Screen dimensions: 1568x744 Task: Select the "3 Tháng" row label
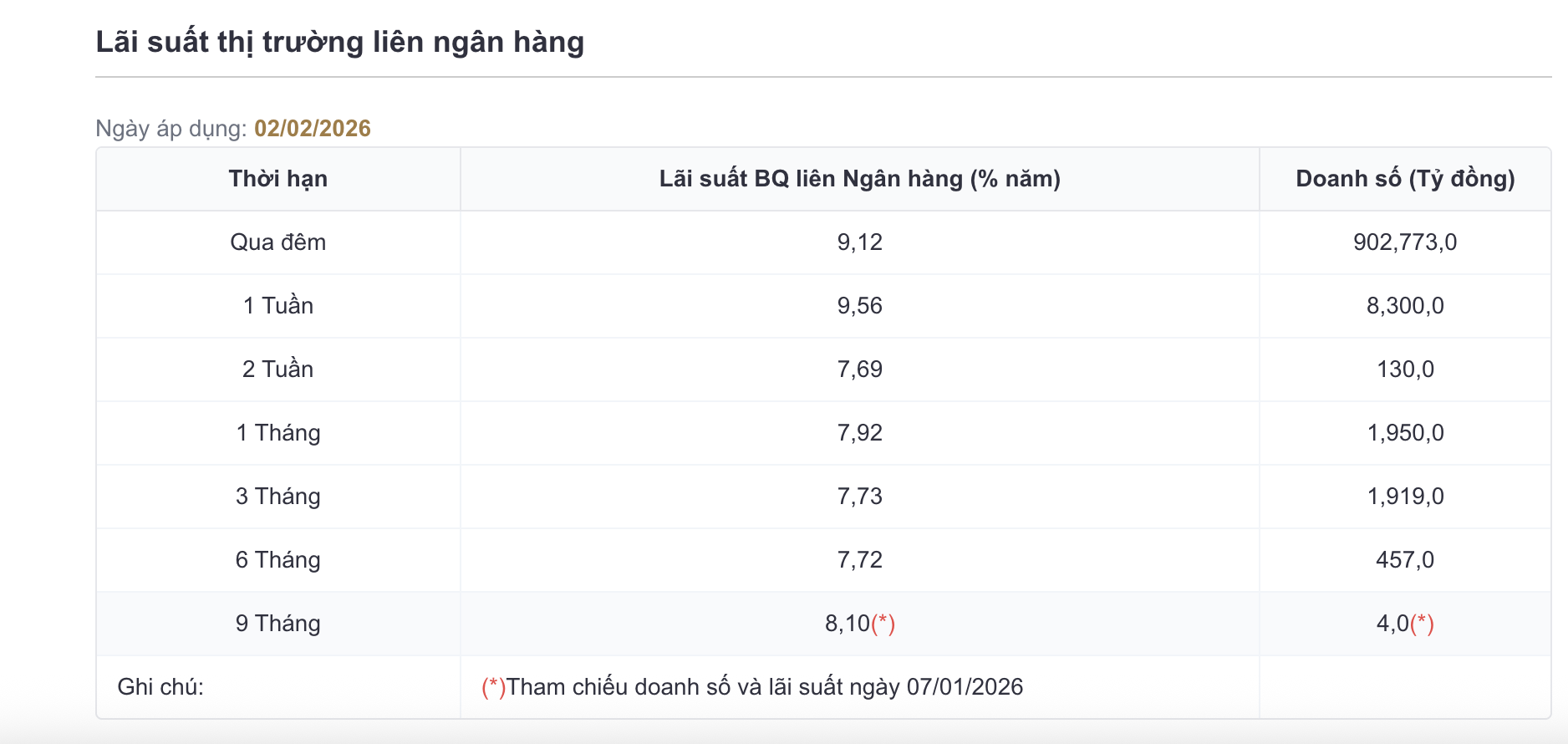[x=278, y=497]
